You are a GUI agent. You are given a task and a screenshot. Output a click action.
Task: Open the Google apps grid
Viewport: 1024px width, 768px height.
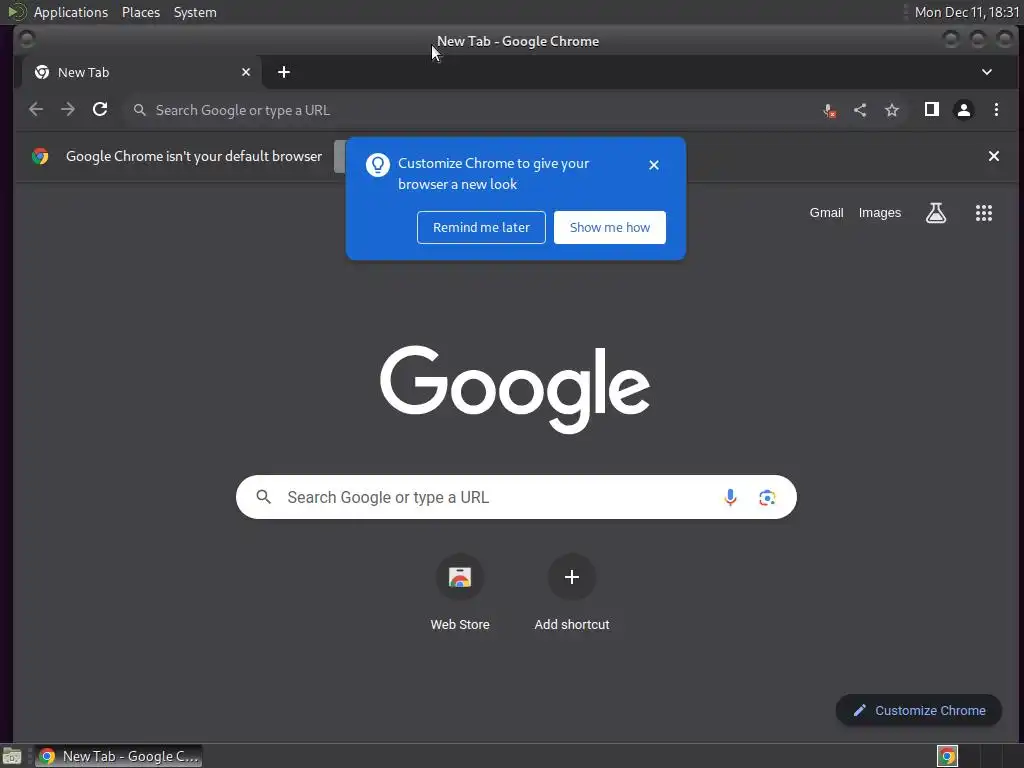pyautogui.click(x=984, y=213)
